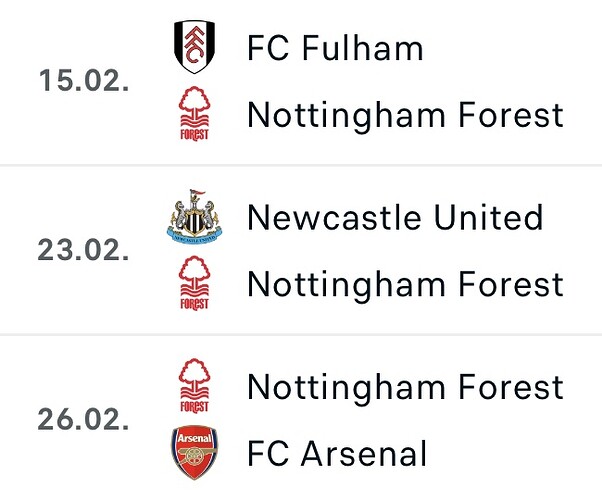Open Nottingham Forest name under FC Fulham
602x500 pixels.
(x=405, y=115)
